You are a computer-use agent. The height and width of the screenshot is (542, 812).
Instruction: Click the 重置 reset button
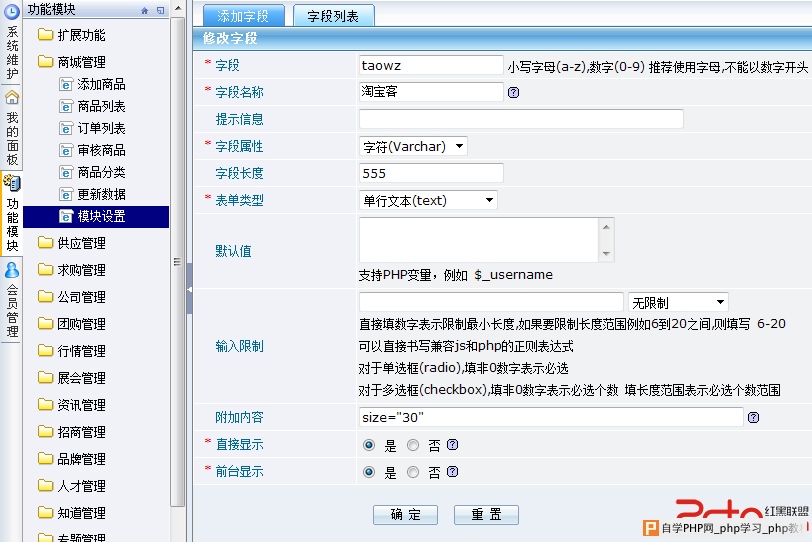[x=486, y=515]
